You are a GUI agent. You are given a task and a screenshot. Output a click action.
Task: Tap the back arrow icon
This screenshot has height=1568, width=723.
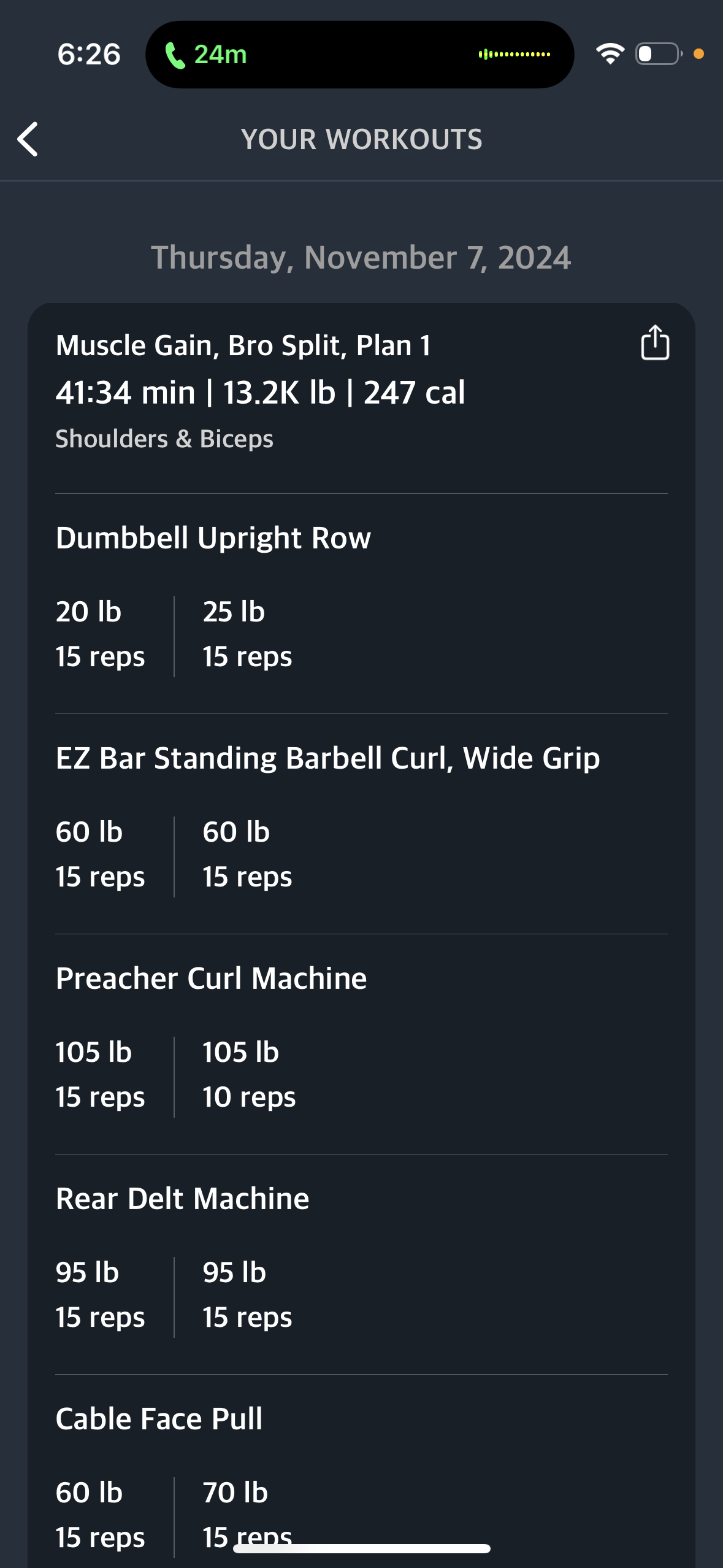pyautogui.click(x=28, y=139)
